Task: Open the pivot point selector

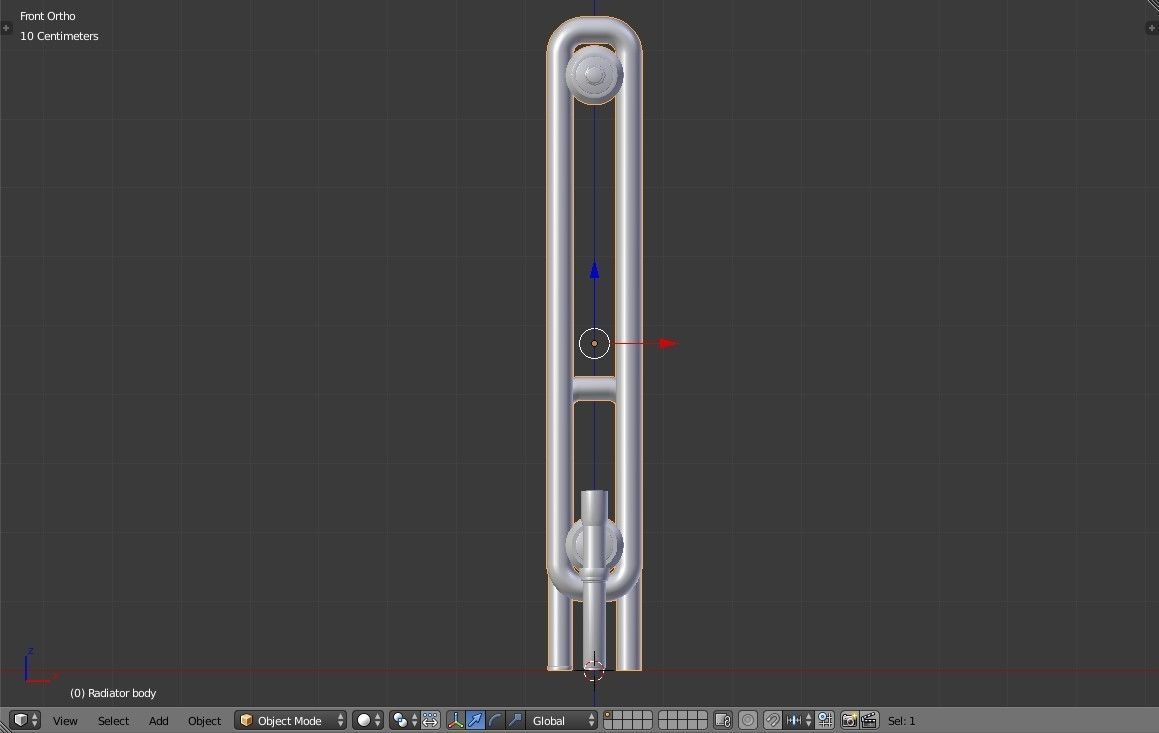Action: click(404, 720)
